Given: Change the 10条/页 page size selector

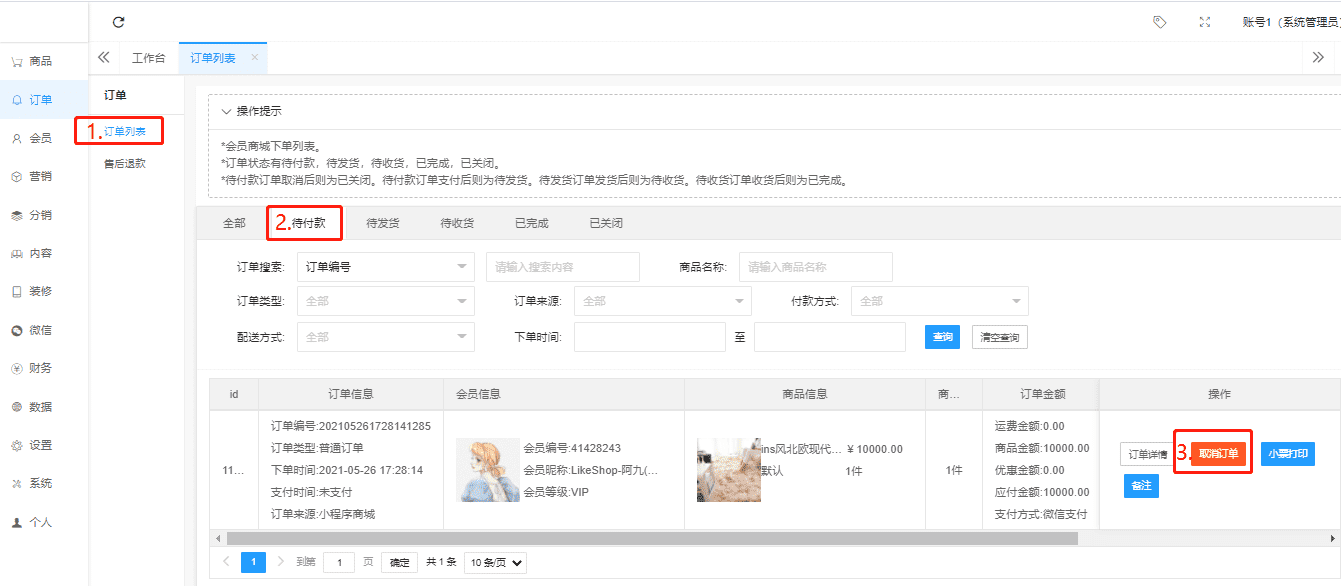Looking at the screenshot, I should [496, 563].
